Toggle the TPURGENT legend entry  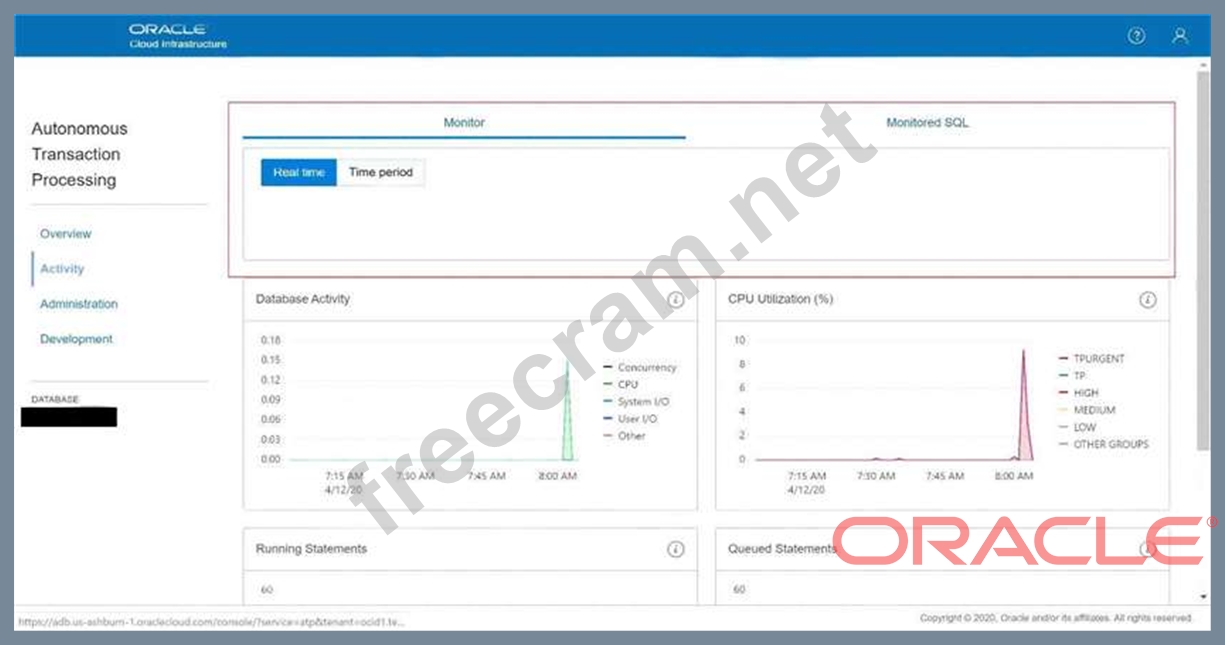tap(1091, 358)
